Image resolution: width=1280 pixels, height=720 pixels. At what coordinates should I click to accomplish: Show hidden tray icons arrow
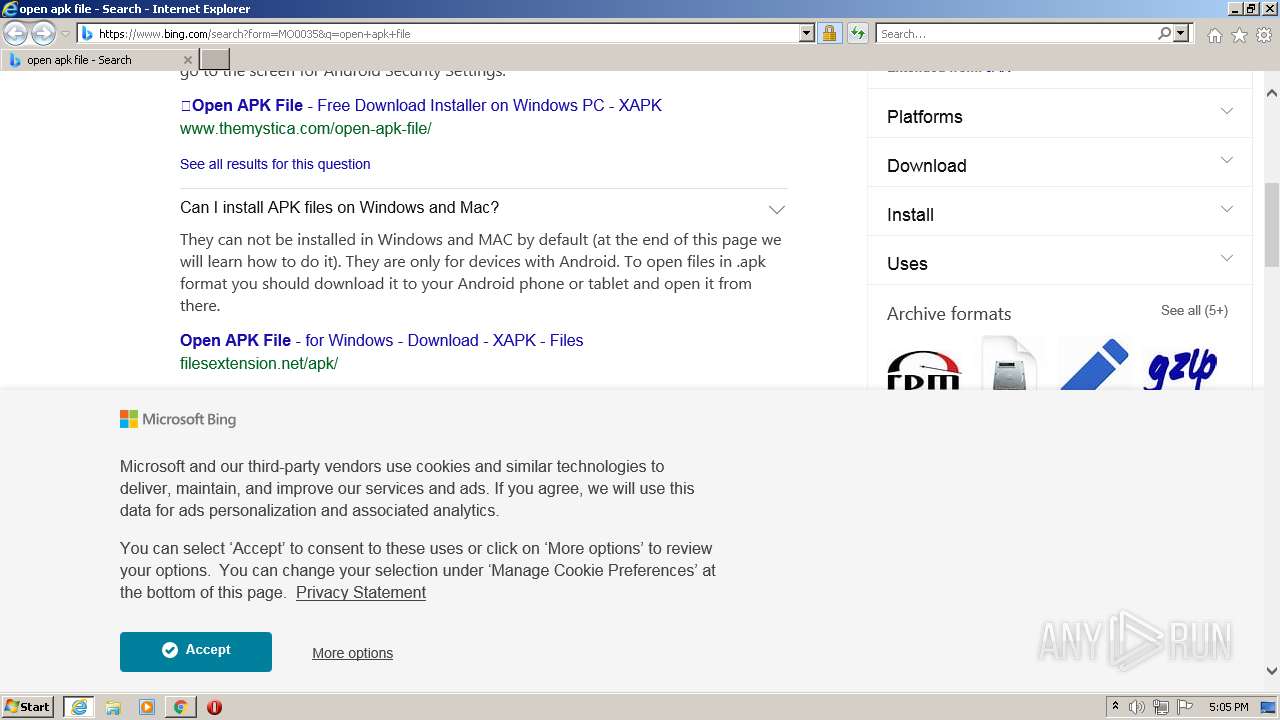click(1115, 707)
